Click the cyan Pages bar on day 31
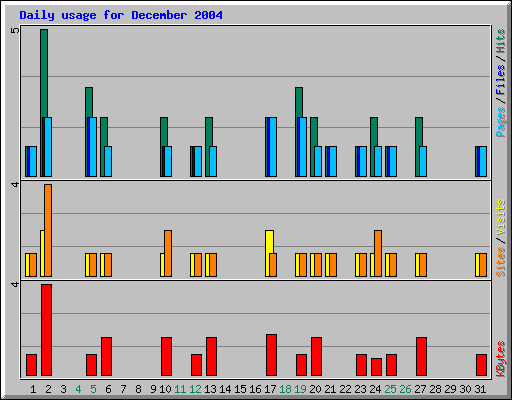Screen dimensions: 512x400 [483, 161]
